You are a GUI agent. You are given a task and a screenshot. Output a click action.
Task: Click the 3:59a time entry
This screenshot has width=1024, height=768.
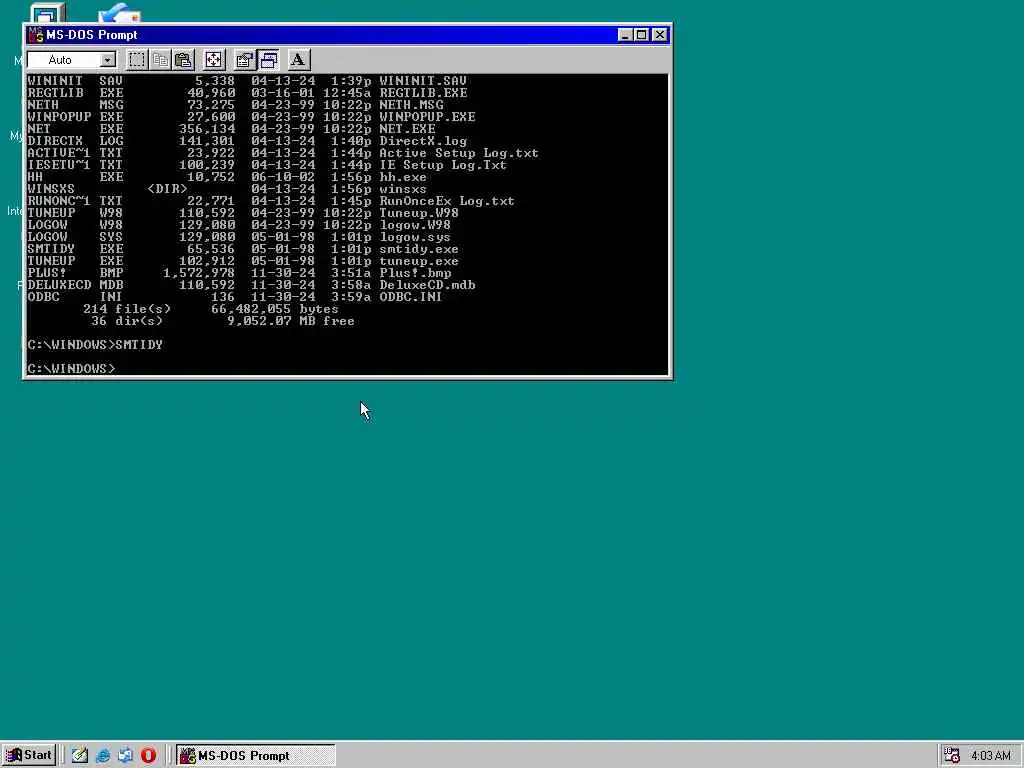(351, 296)
